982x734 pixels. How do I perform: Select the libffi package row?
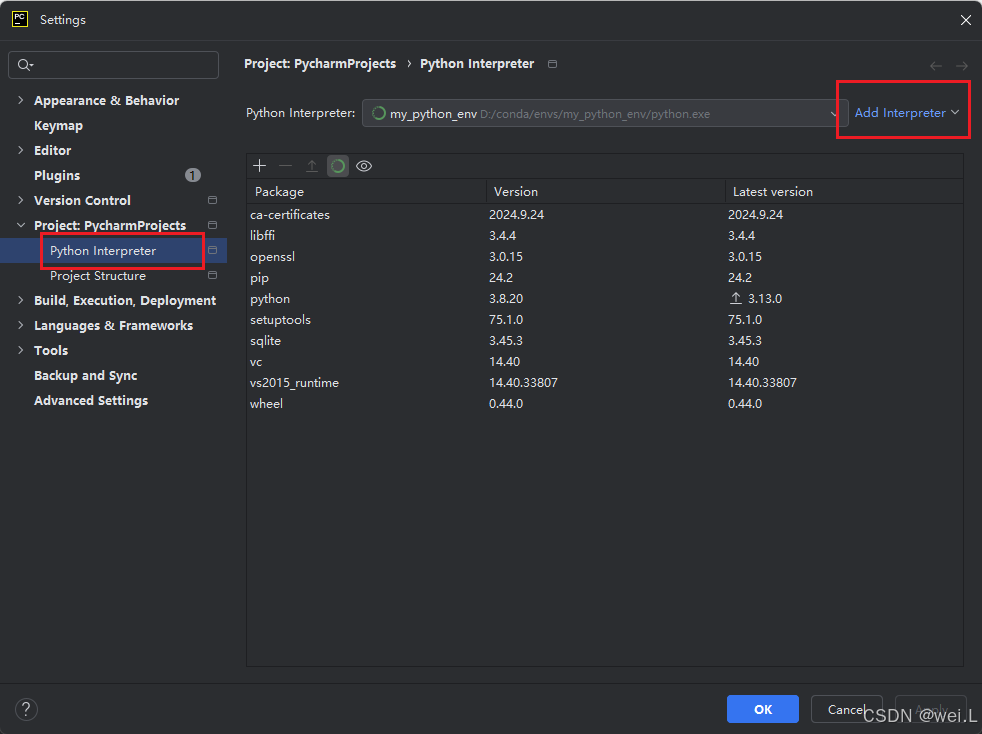pos(605,235)
